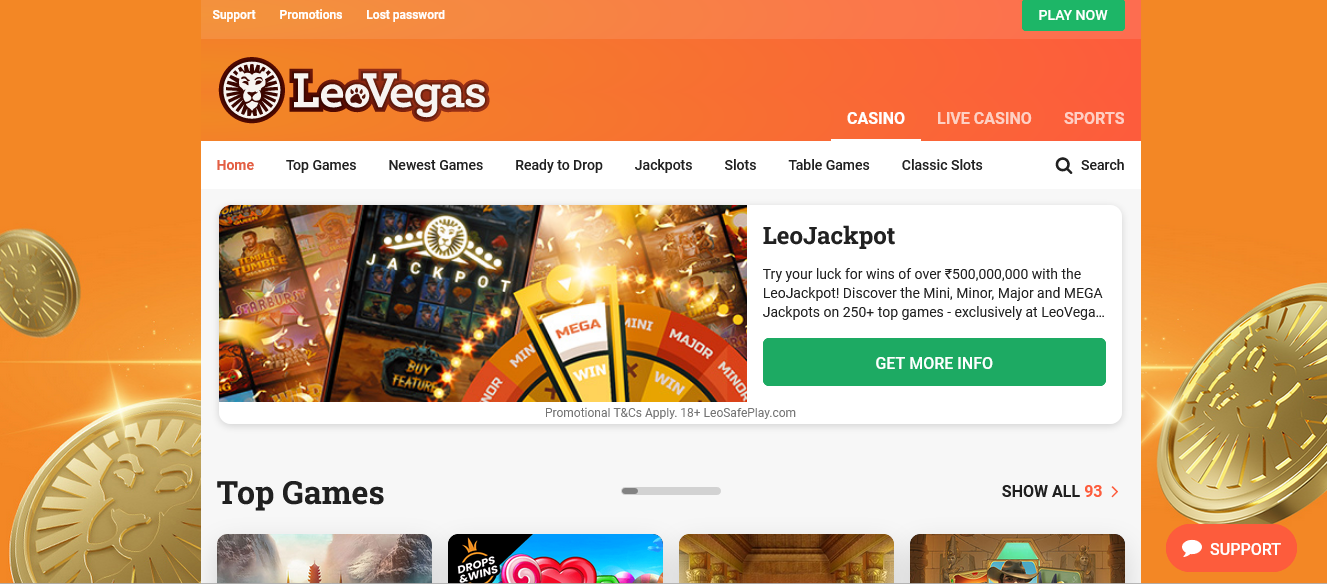This screenshot has width=1327, height=584.
Task: Switch to the Sports tab
Action: 1094,118
